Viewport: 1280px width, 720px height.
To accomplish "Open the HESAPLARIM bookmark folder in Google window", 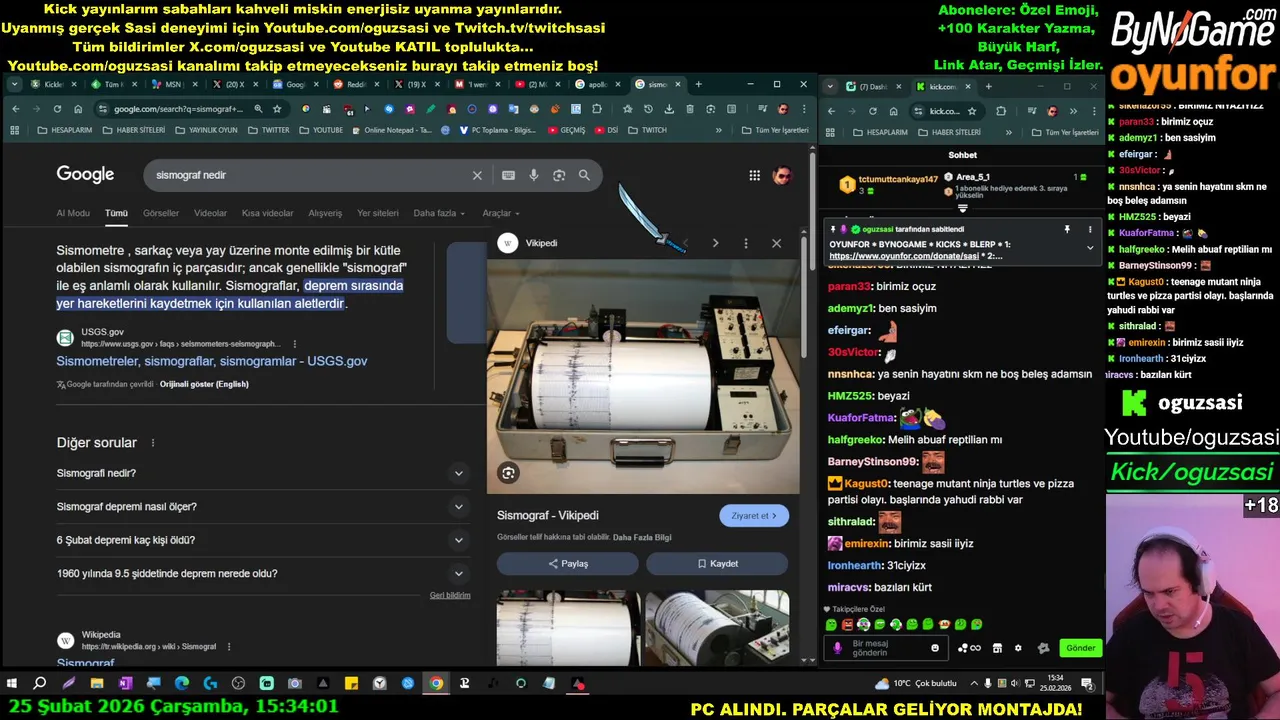I will coord(65,130).
